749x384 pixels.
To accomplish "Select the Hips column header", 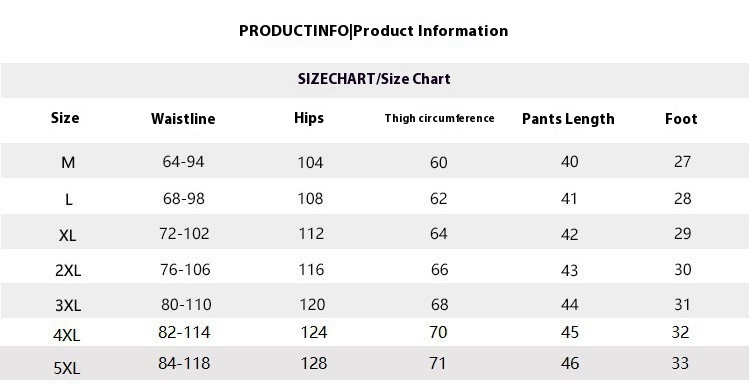I will (309, 118).
